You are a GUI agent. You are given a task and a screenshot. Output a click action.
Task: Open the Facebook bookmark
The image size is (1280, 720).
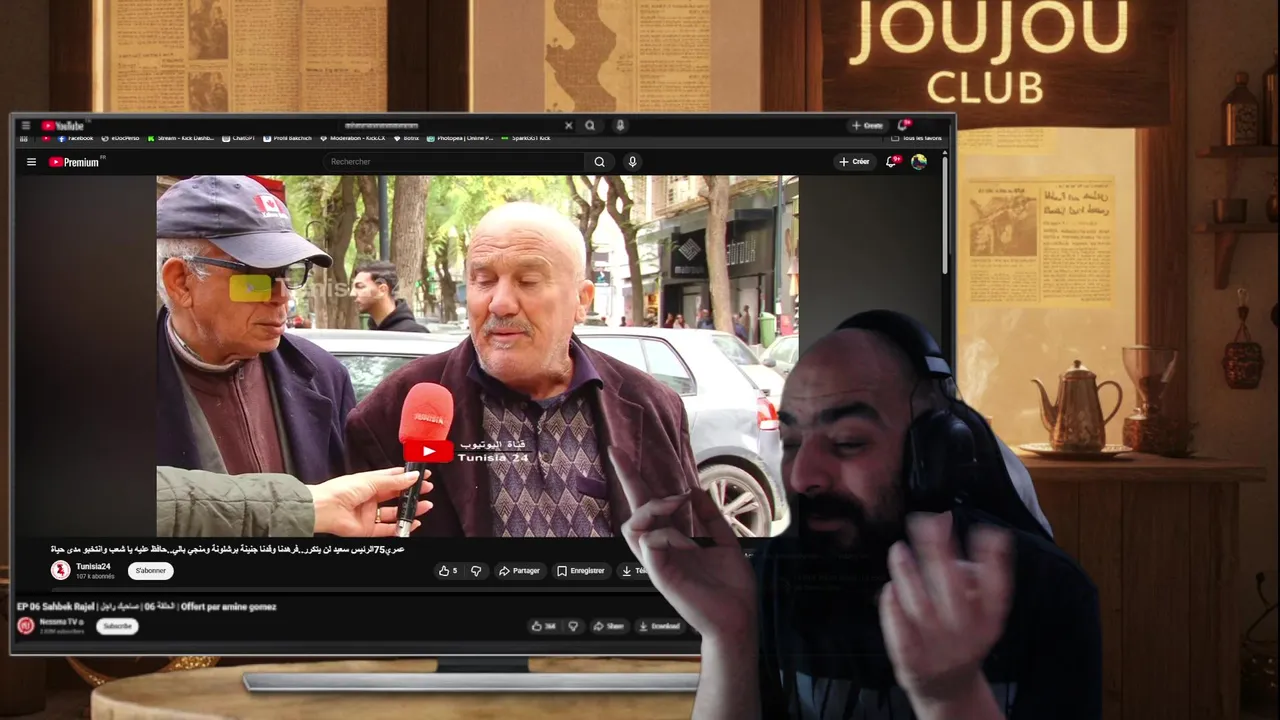click(x=75, y=138)
